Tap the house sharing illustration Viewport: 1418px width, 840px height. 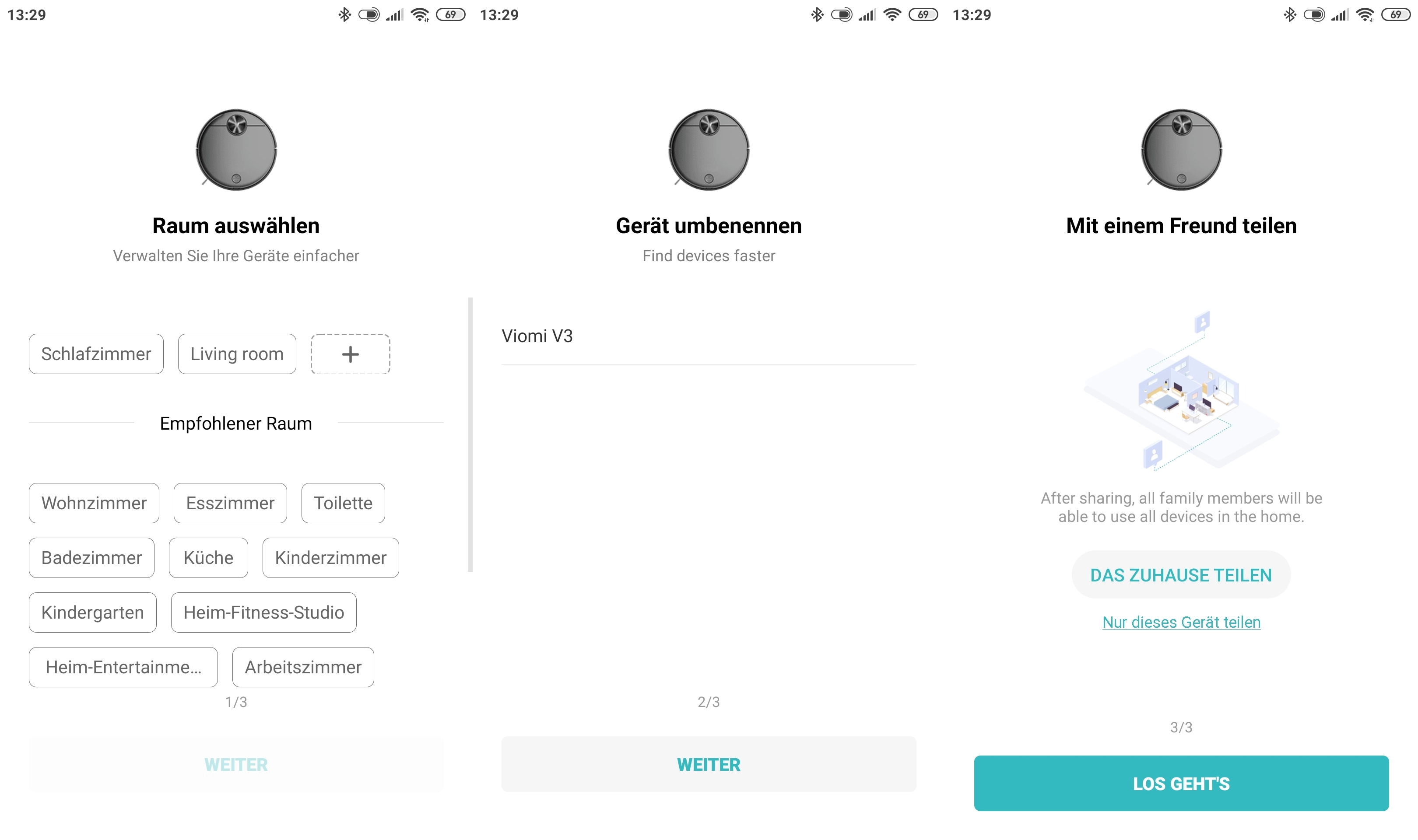(x=1181, y=391)
